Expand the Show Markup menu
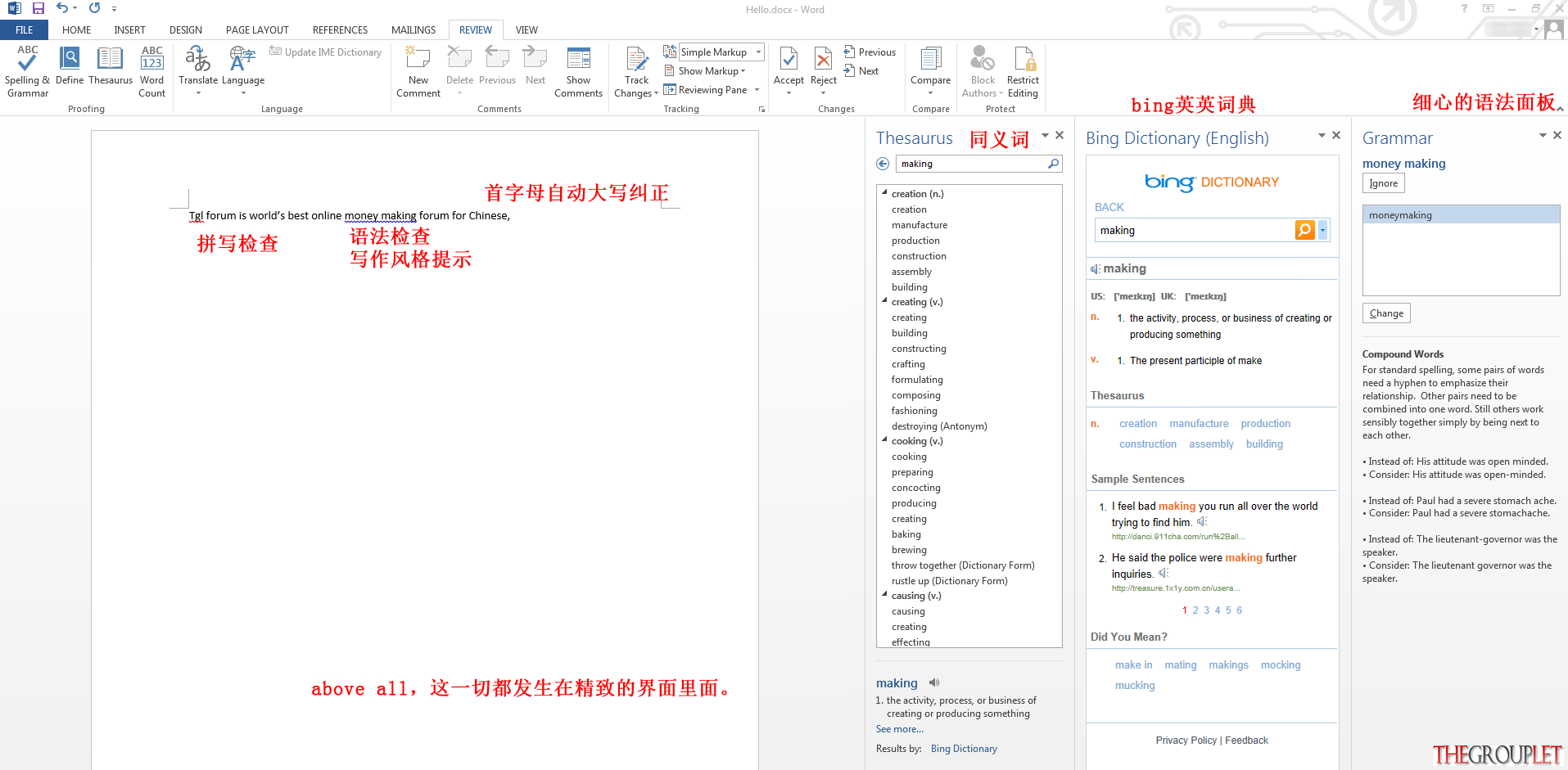This screenshot has height=770, width=1568. (x=705, y=71)
